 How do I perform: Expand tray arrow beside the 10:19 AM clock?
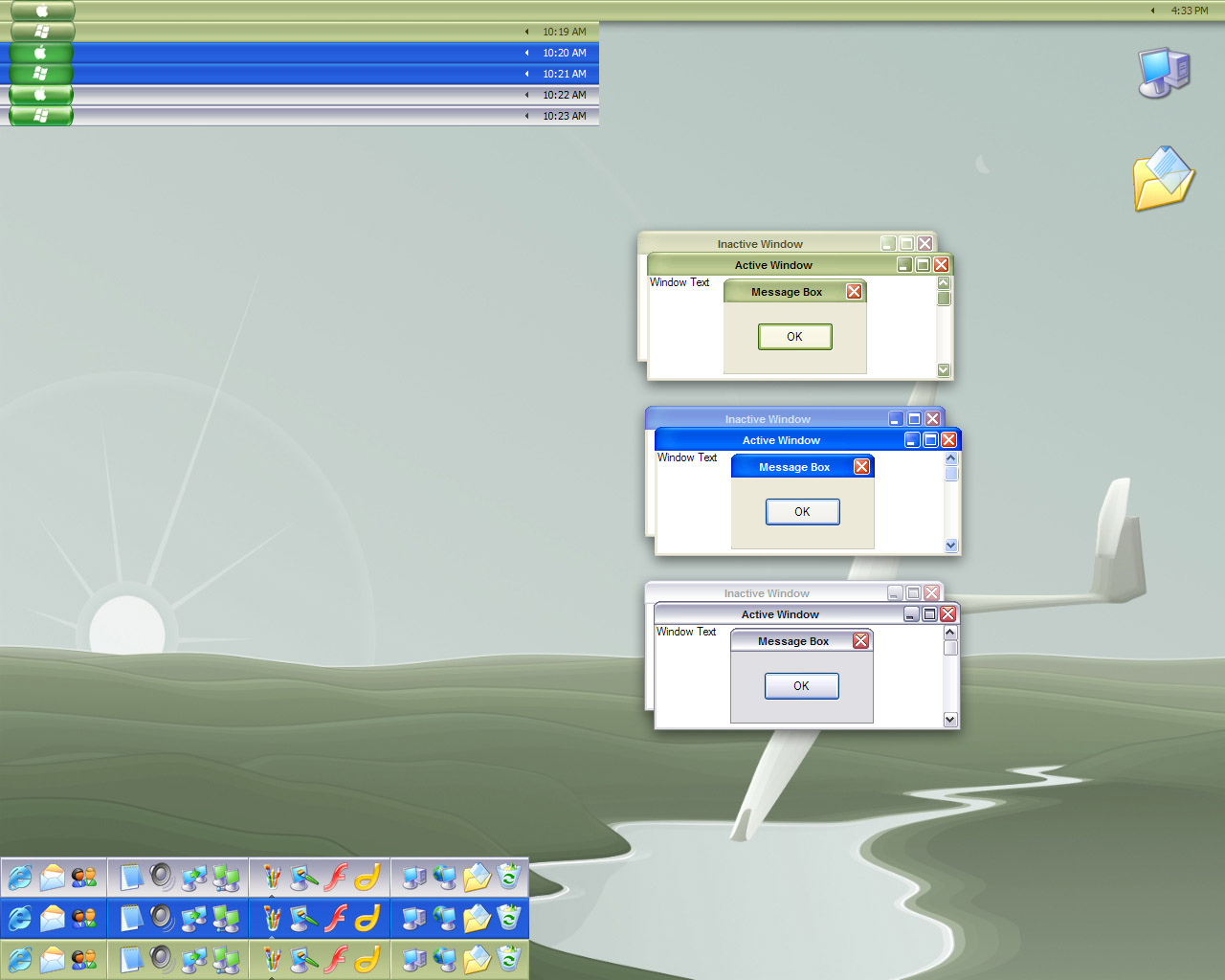tap(526, 32)
